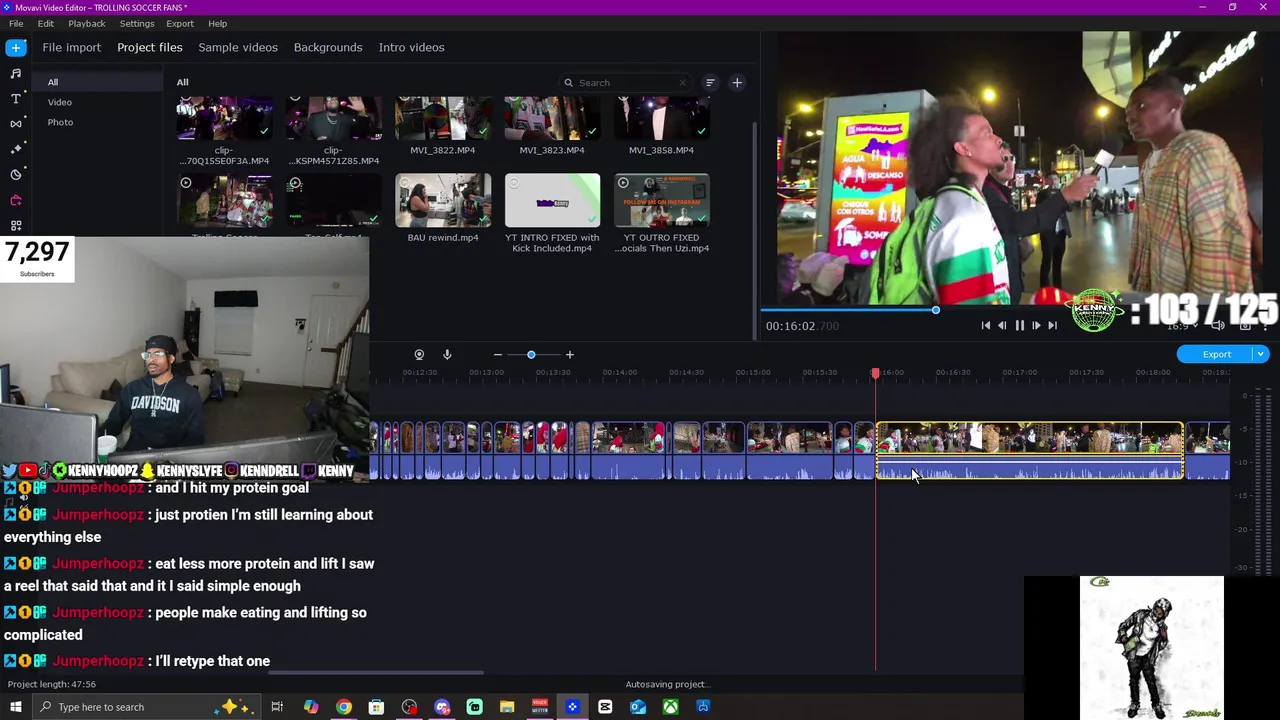Select the MVI_3858.MP4 thumbnail
This screenshot has height=720, width=1280.
[662, 118]
